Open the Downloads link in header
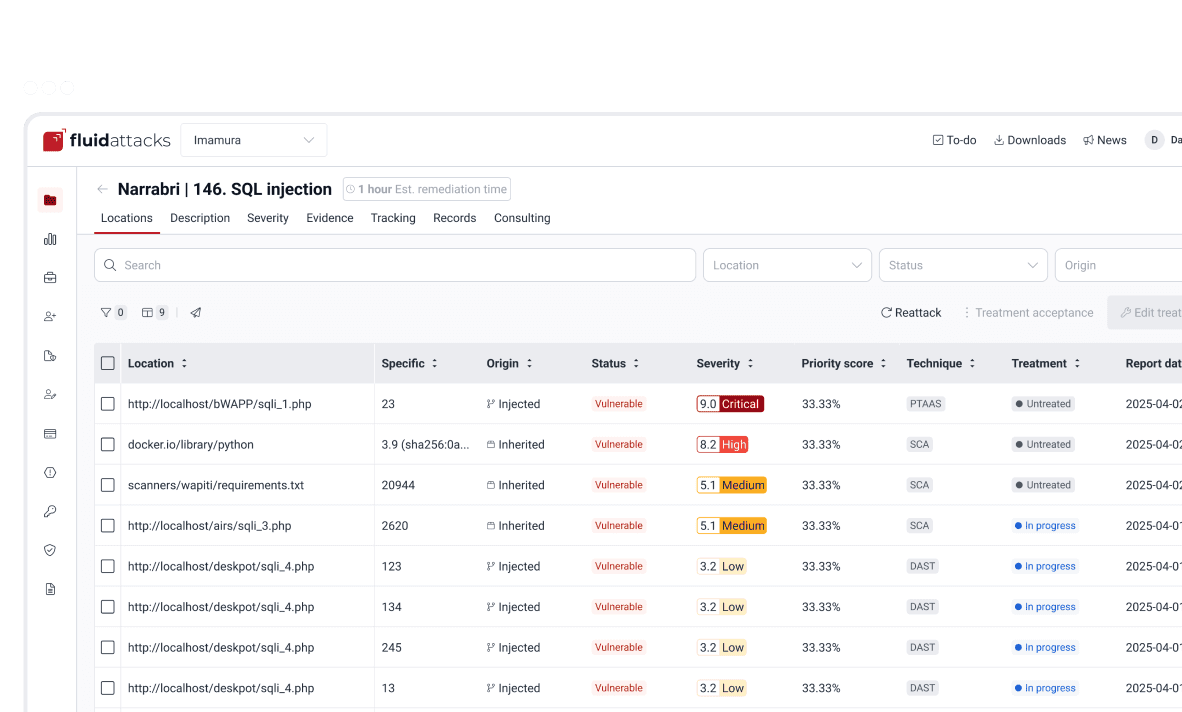This screenshot has height=712, width=1182. (x=1030, y=140)
